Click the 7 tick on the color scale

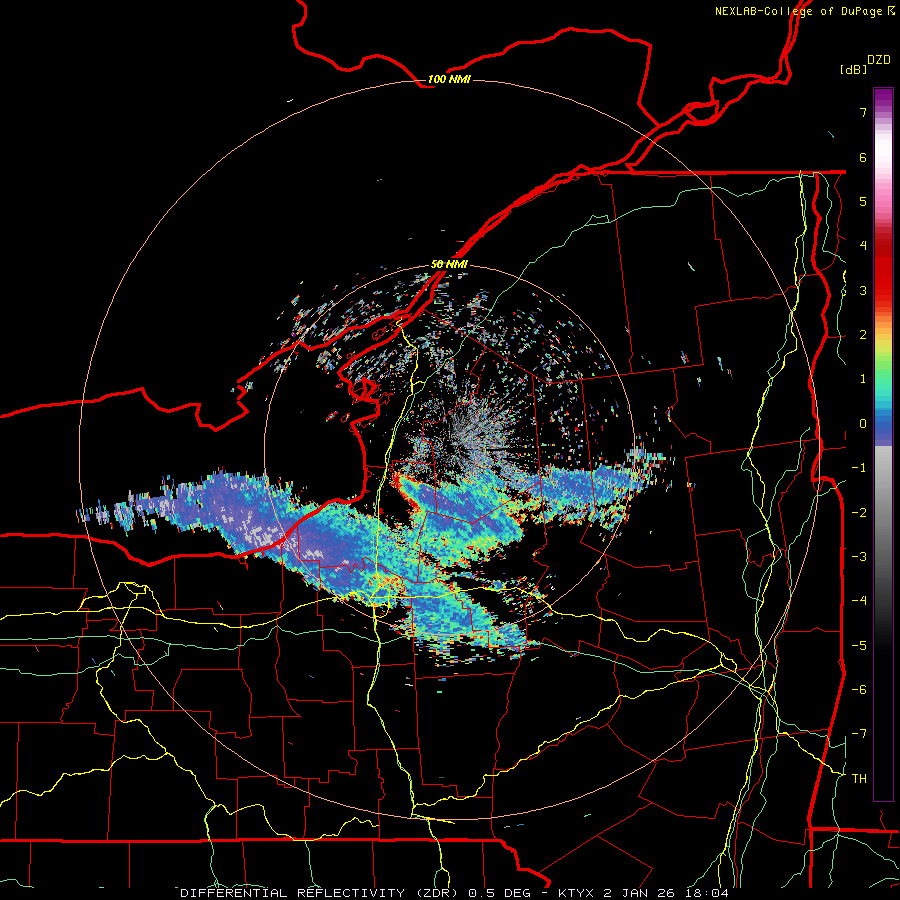863,112
